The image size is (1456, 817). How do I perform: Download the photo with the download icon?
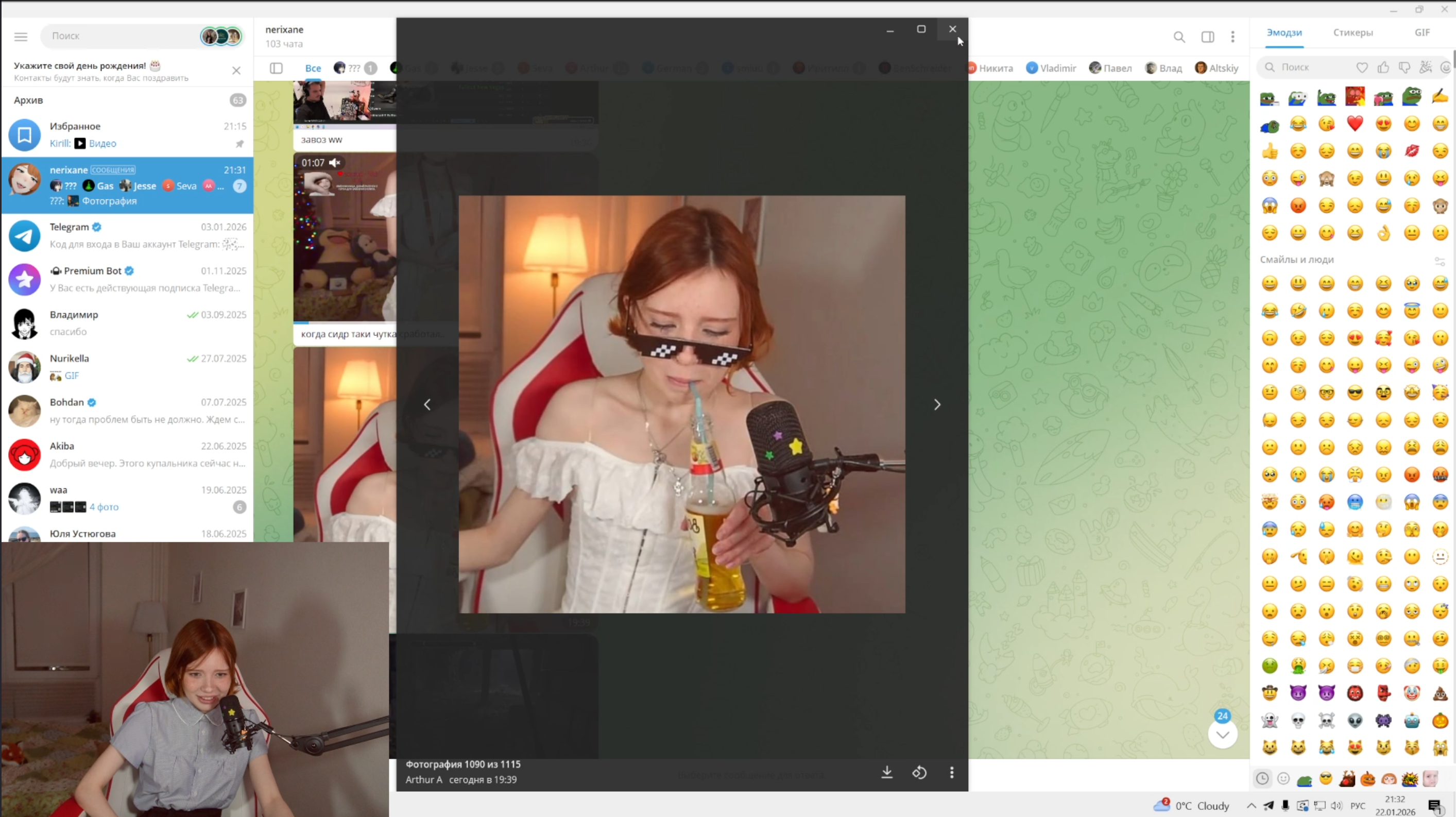887,772
